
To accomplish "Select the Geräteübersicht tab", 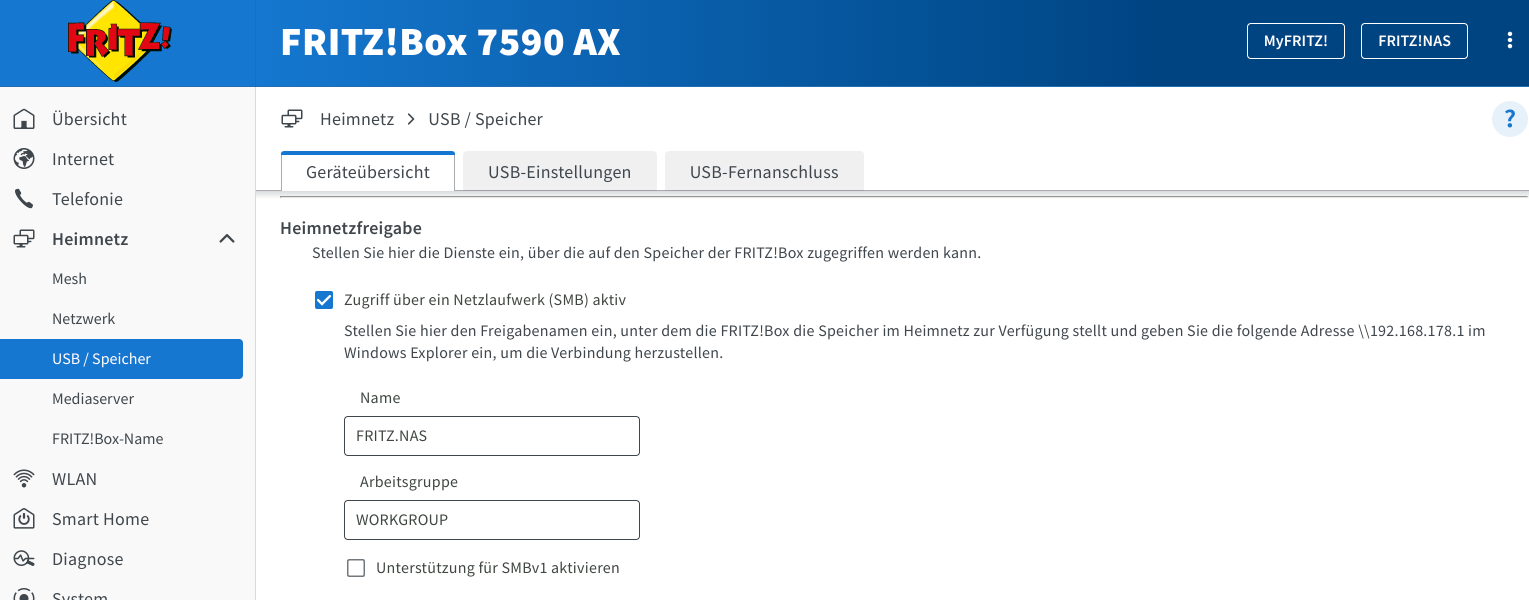I will pos(368,172).
